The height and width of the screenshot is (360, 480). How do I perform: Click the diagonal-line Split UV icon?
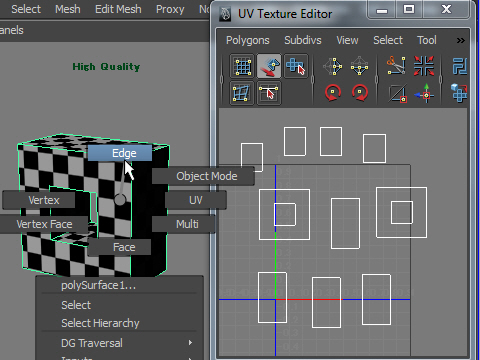[x=398, y=93]
